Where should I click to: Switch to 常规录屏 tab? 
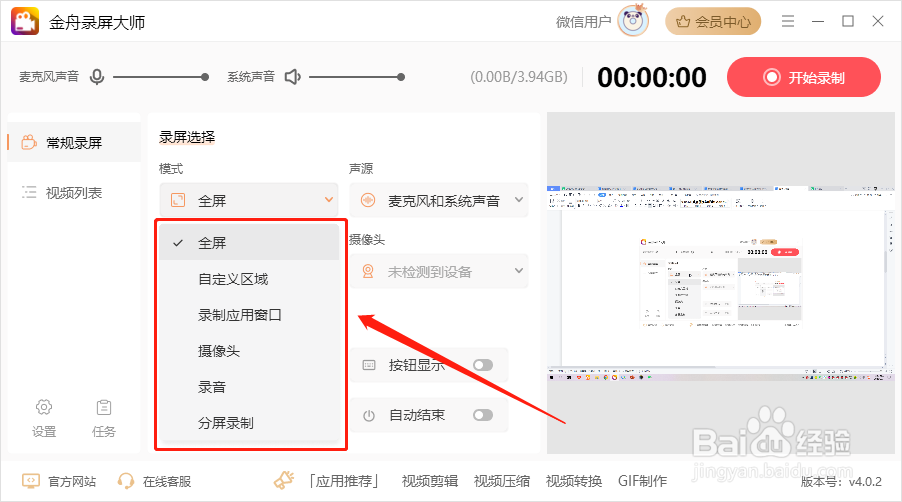tap(74, 143)
